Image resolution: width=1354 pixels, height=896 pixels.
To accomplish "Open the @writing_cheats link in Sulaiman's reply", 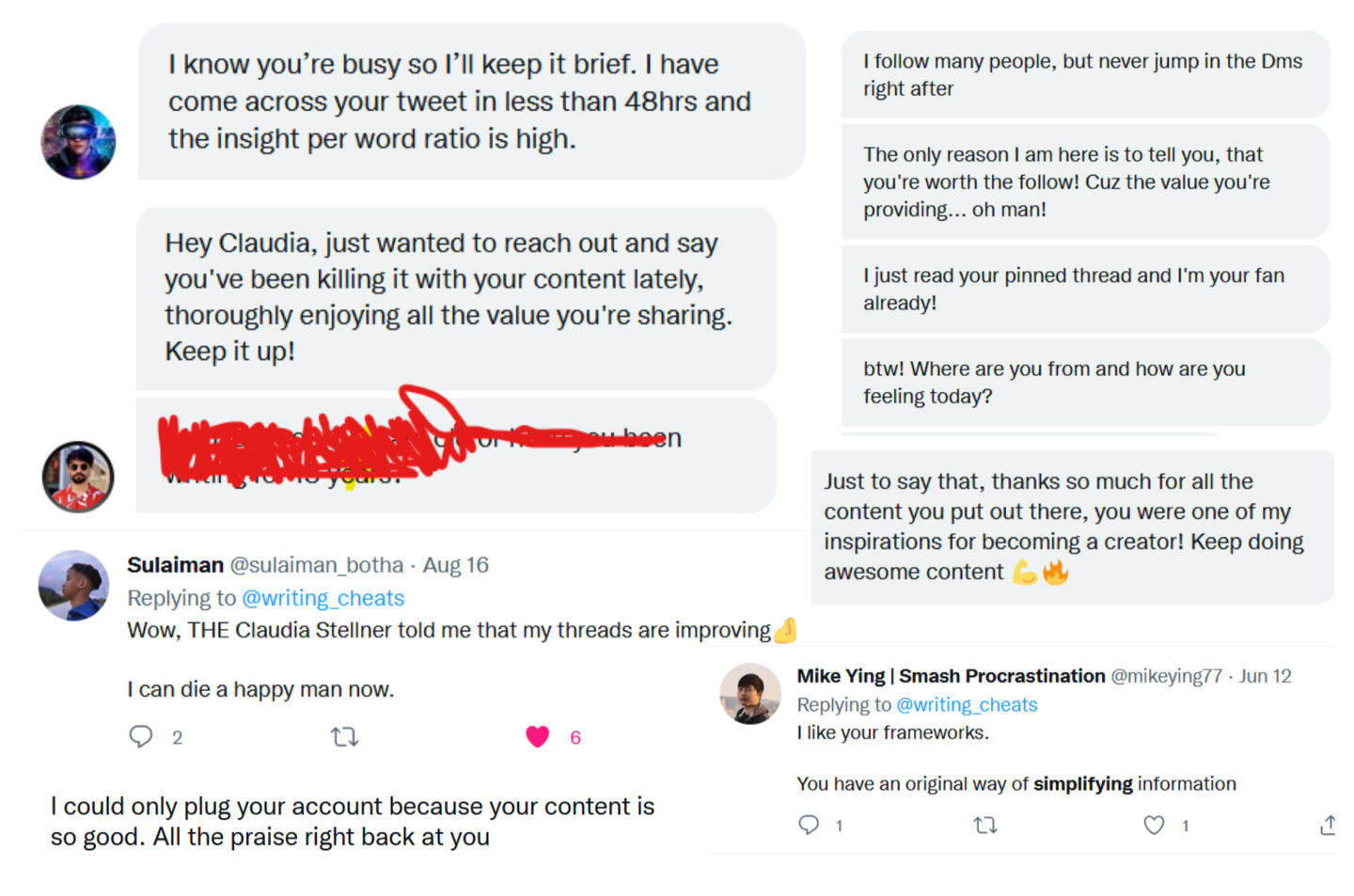I will point(323,598).
